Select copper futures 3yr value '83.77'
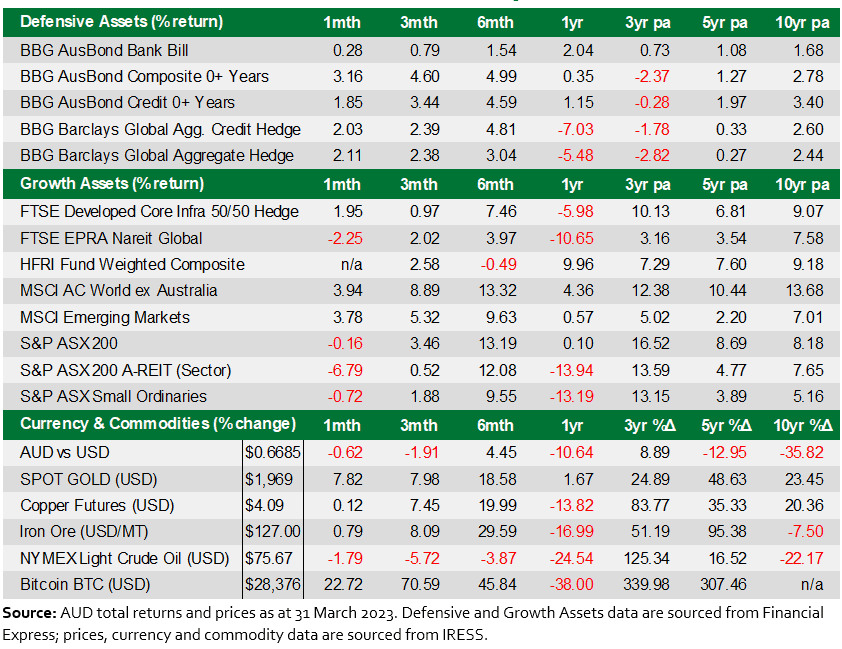842x649 pixels. coord(650,505)
